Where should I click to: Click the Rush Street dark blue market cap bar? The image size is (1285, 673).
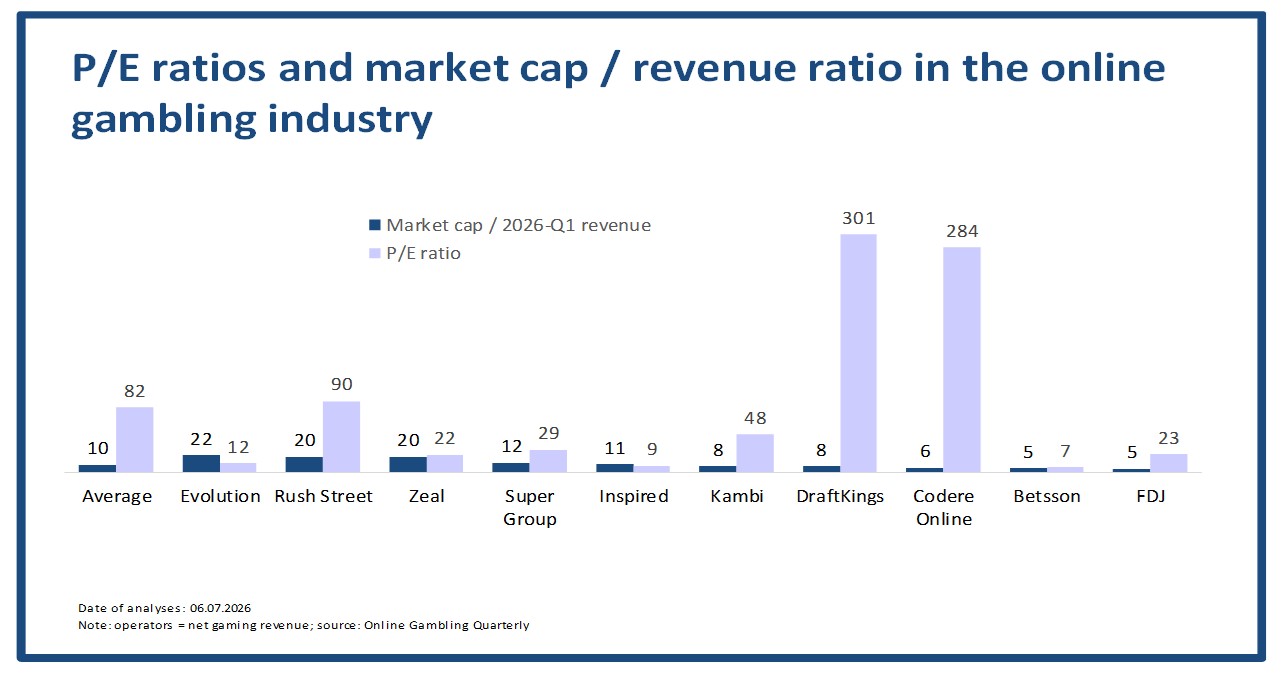coord(304,464)
